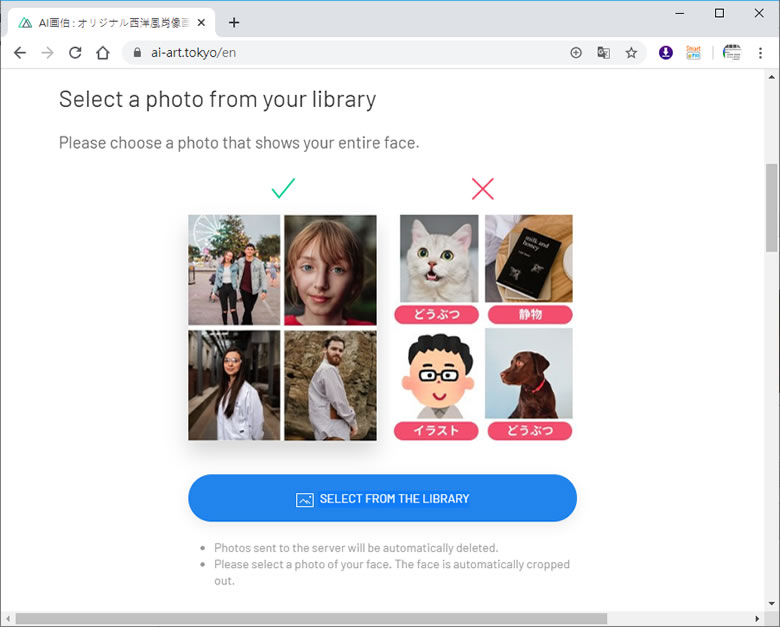
Task: Click the scroll left arrow
Action: pyautogui.click(x=8, y=619)
